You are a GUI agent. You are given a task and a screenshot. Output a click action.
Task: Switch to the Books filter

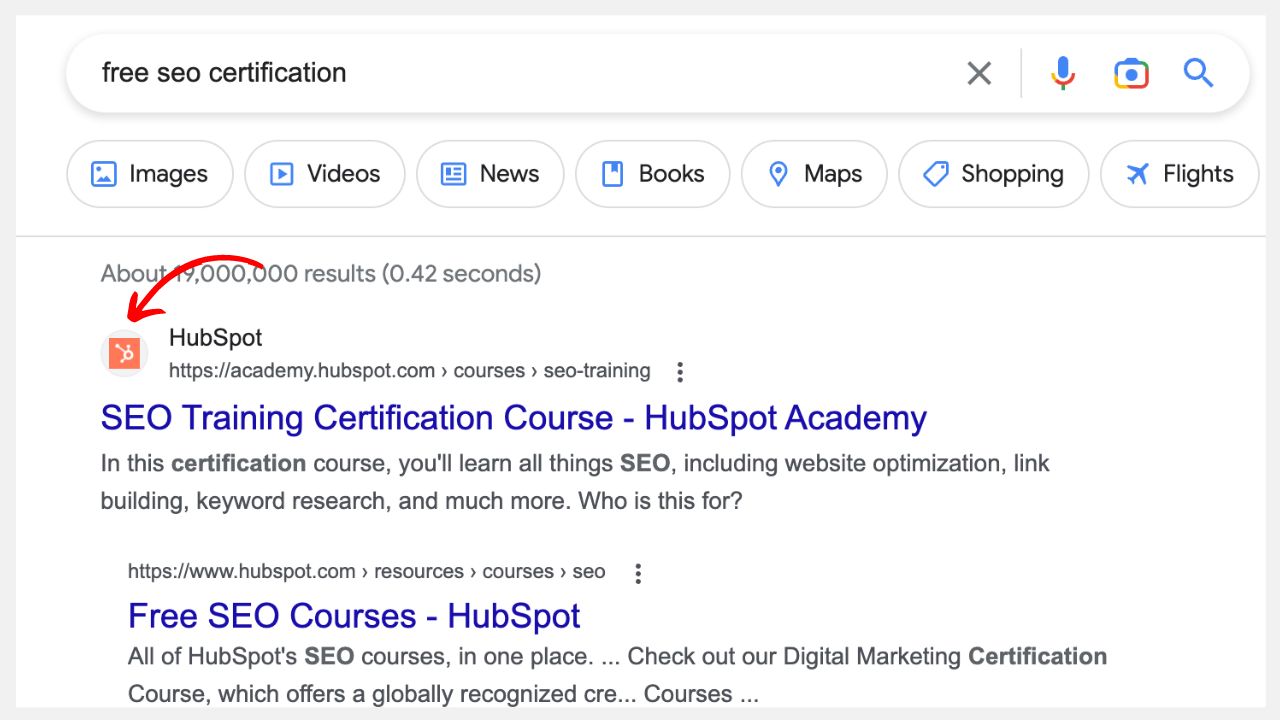653,174
